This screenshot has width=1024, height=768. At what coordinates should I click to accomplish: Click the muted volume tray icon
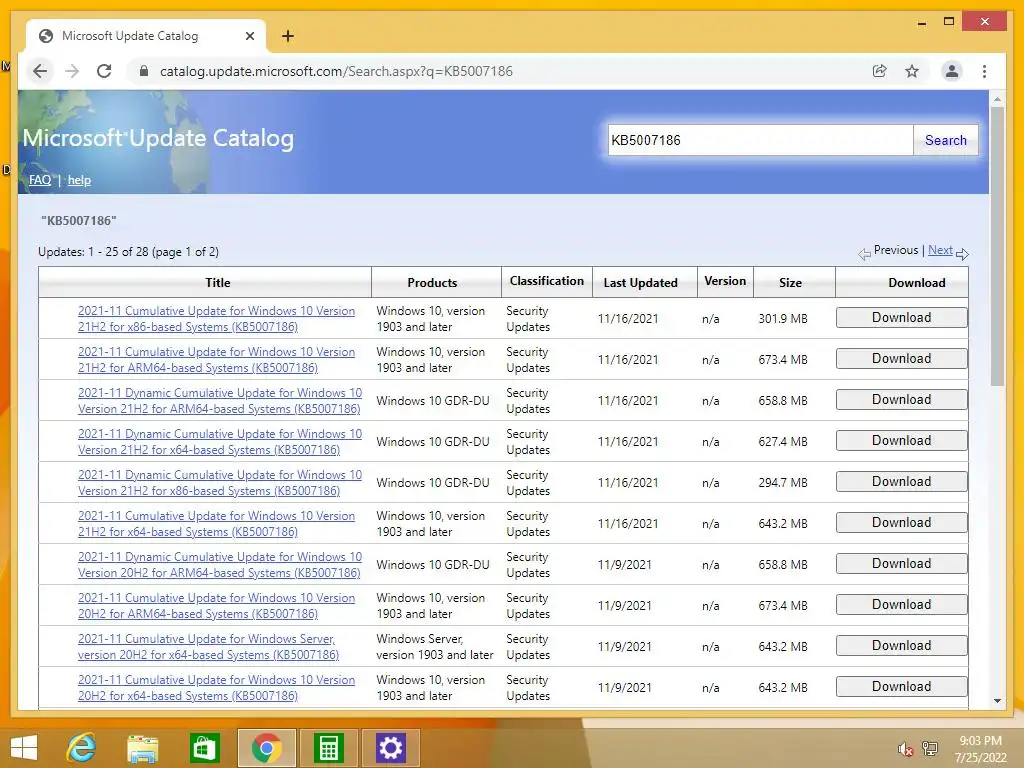coord(905,749)
